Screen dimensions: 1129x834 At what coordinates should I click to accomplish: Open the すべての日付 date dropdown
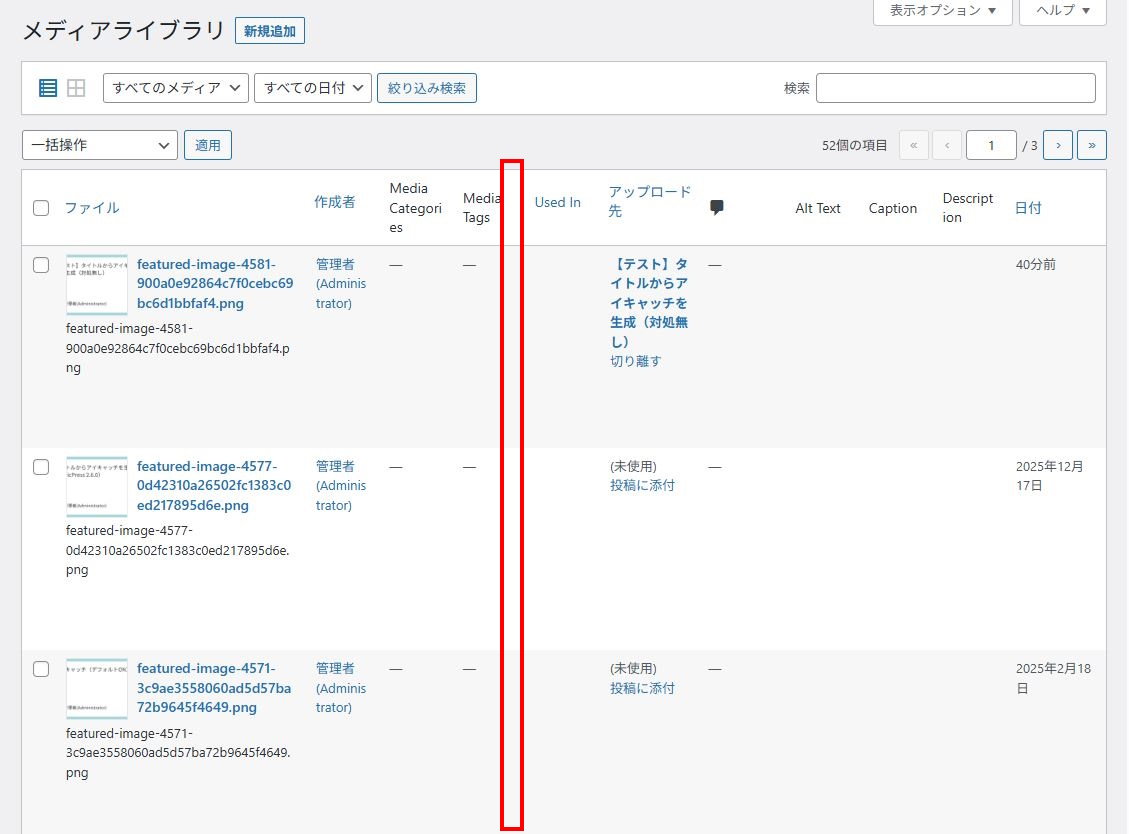pyautogui.click(x=313, y=88)
